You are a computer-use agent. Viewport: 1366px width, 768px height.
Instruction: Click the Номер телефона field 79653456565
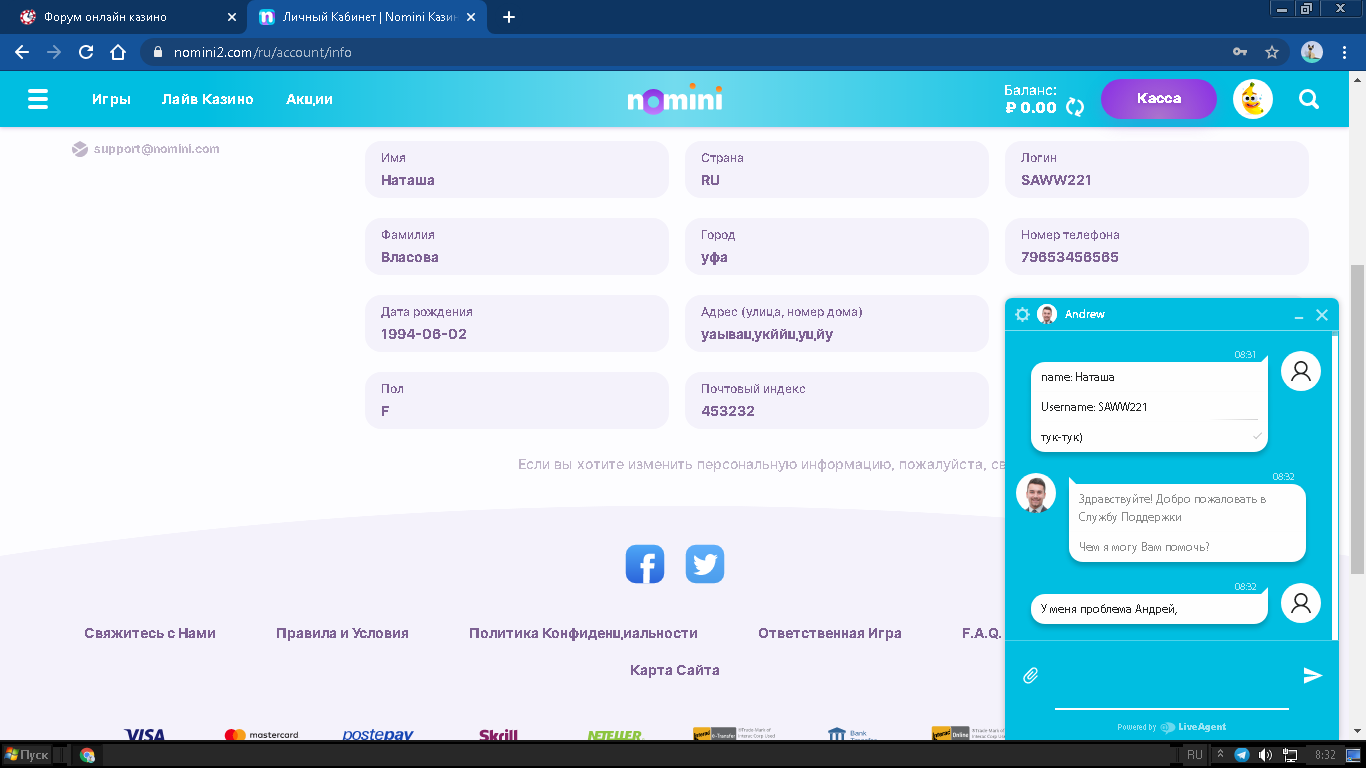tap(1157, 246)
